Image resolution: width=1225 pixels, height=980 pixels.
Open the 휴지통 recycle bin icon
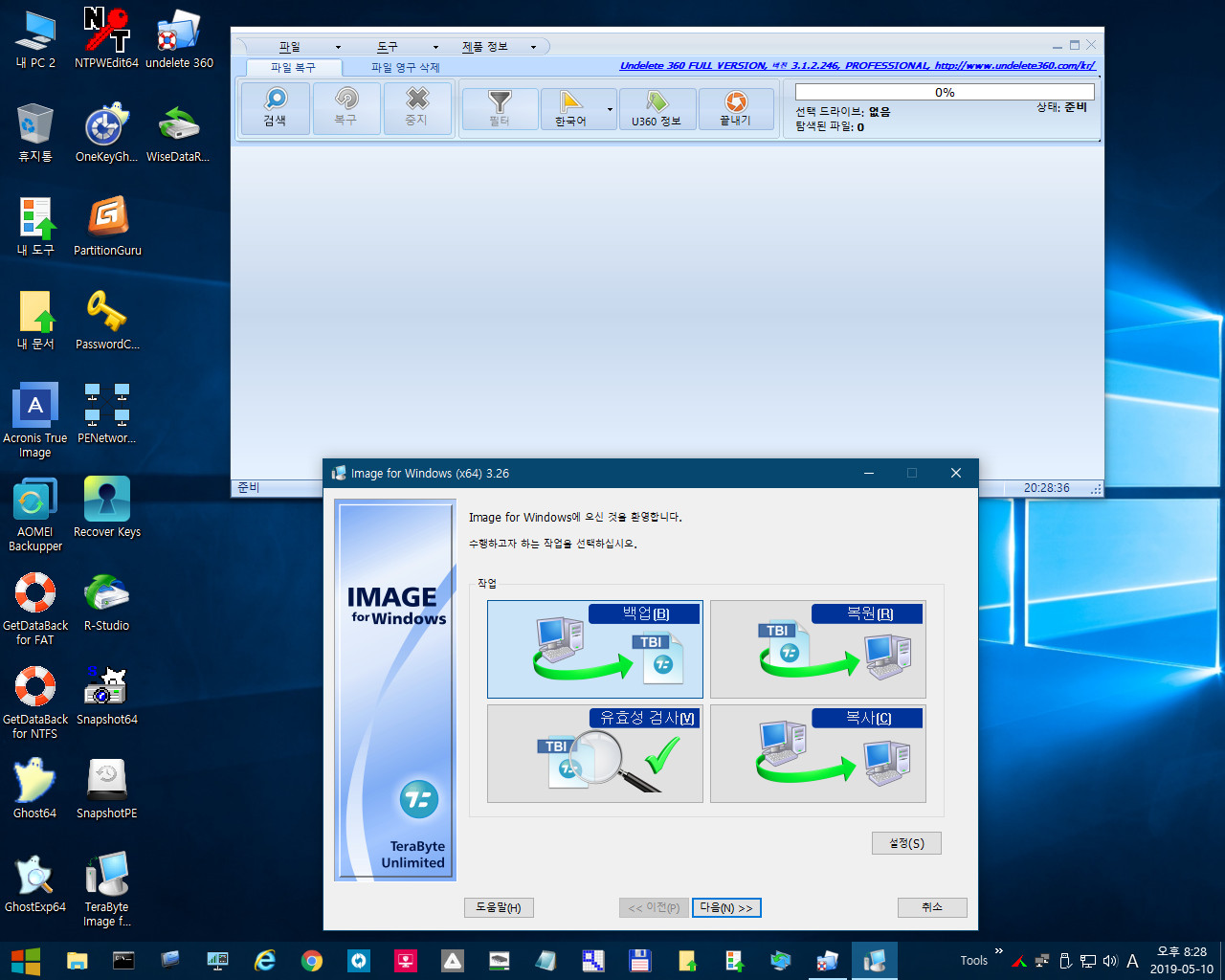(x=35, y=132)
